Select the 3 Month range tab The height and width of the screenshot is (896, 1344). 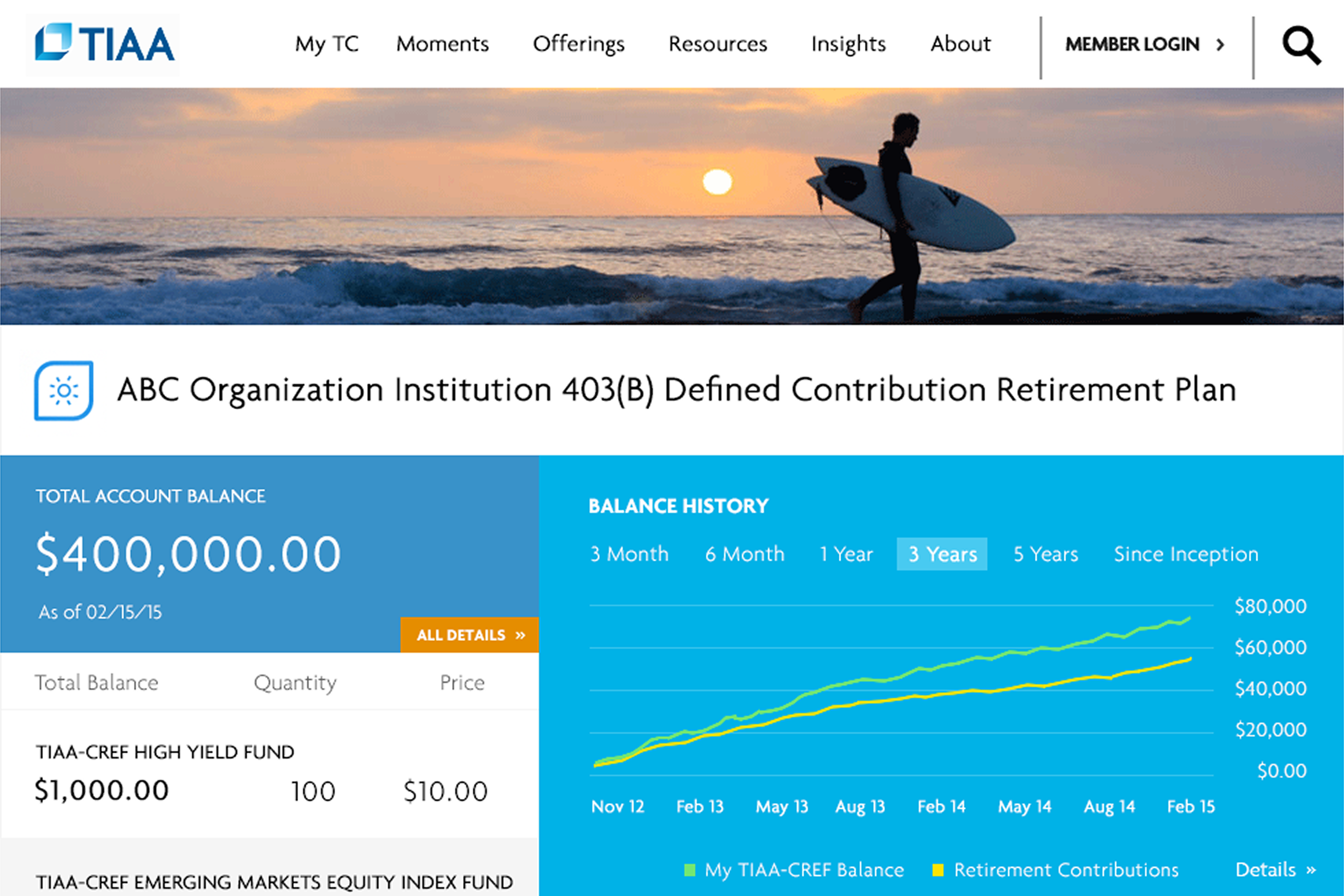pyautogui.click(x=629, y=554)
